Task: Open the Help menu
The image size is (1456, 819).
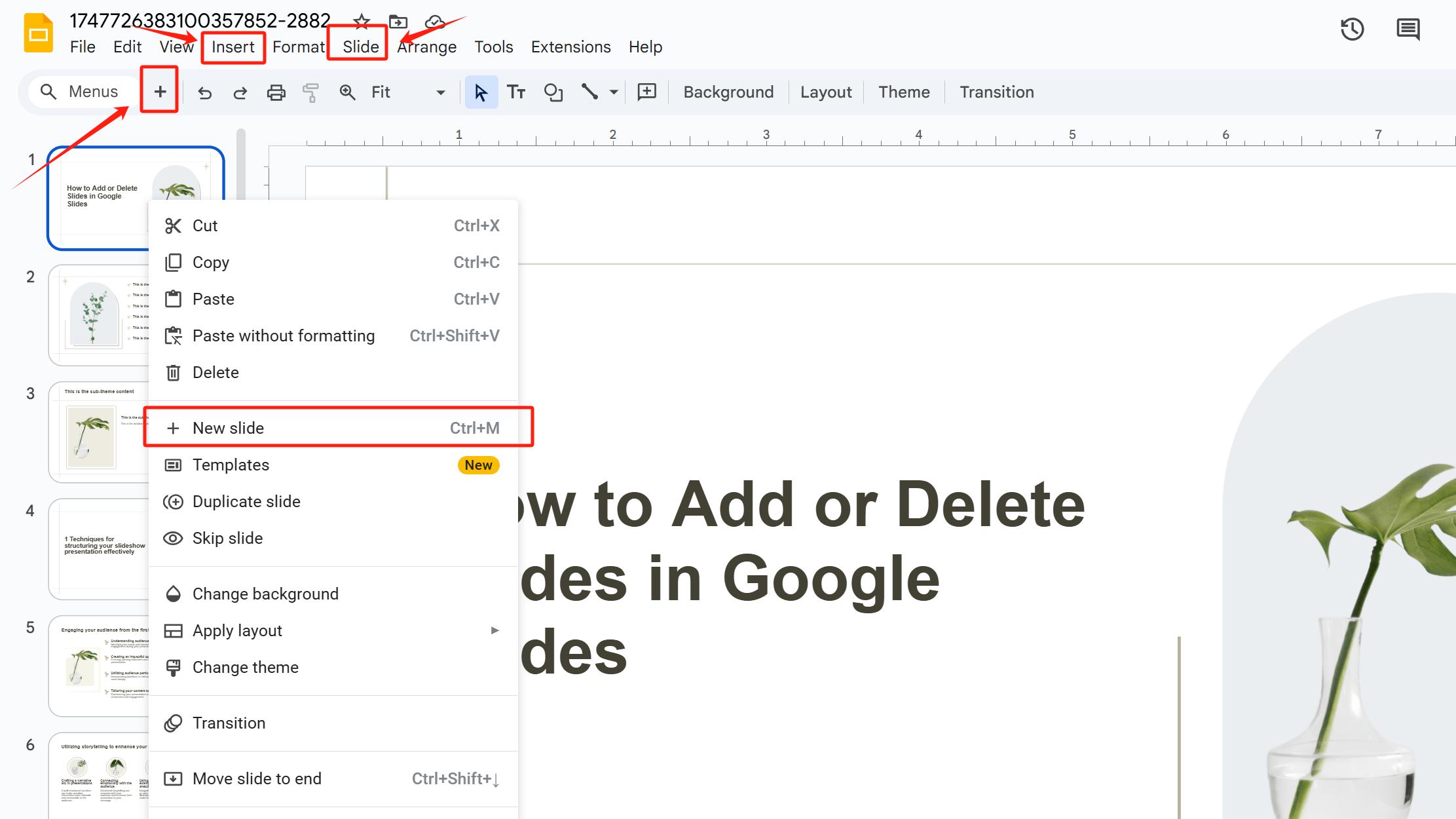Action: [645, 47]
